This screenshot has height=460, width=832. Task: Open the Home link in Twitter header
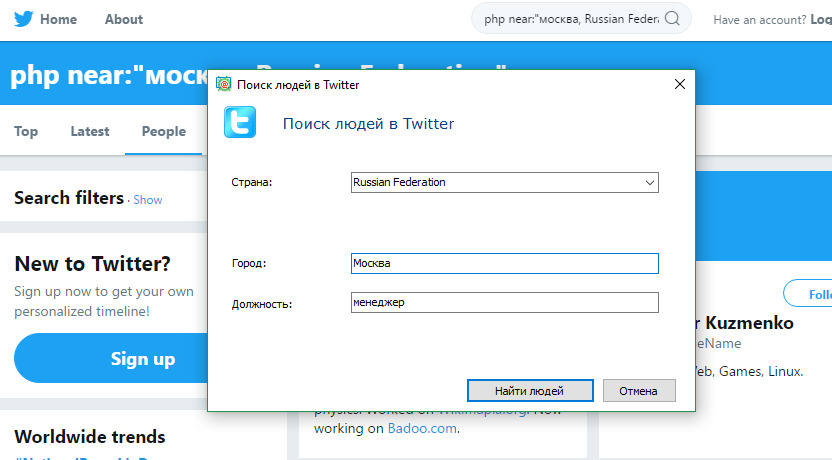pos(58,19)
